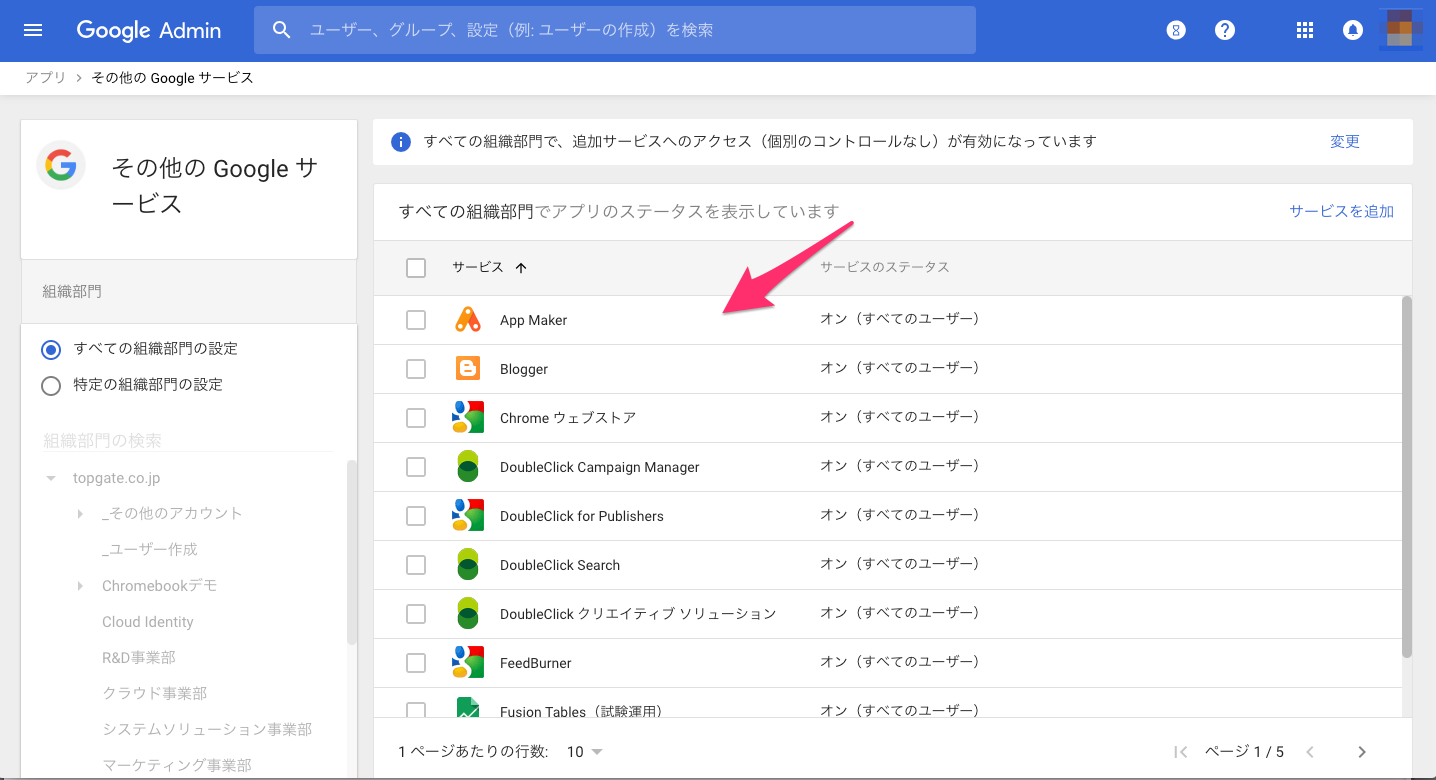Viewport: 1436px width, 780px height.
Task: Go to the first page of results
Action: point(1180,752)
